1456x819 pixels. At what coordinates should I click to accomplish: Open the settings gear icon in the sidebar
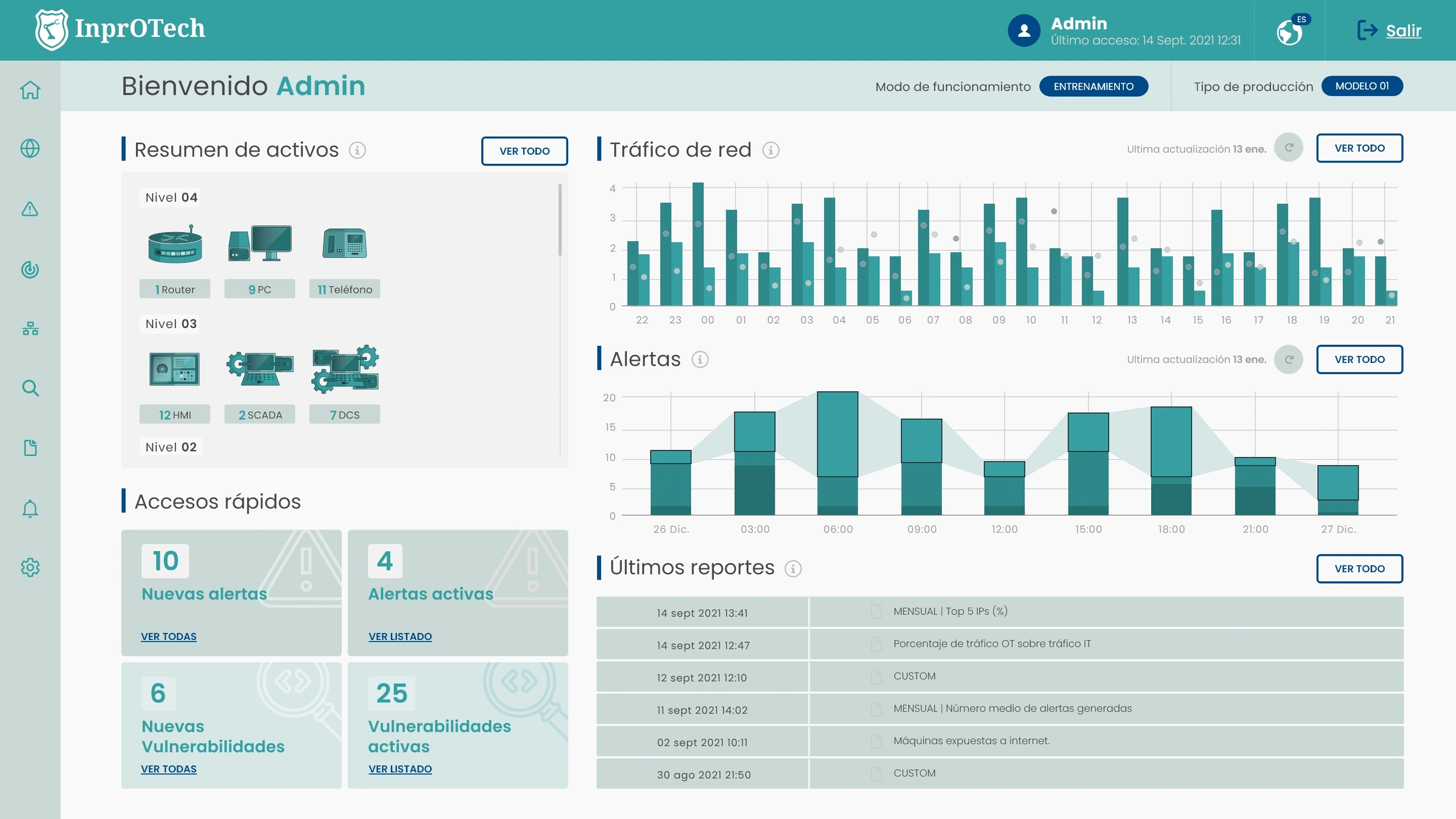[x=30, y=567]
